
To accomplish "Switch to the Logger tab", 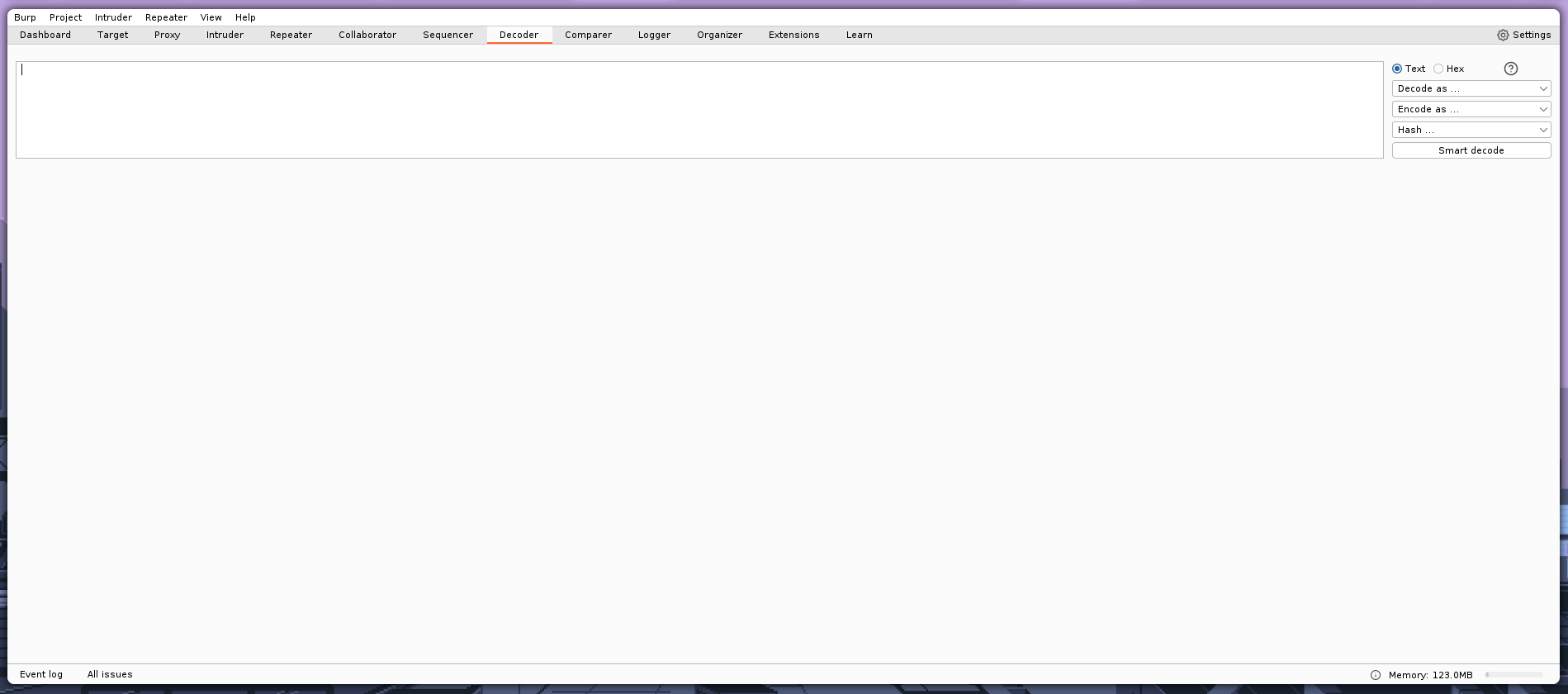I will (x=654, y=35).
